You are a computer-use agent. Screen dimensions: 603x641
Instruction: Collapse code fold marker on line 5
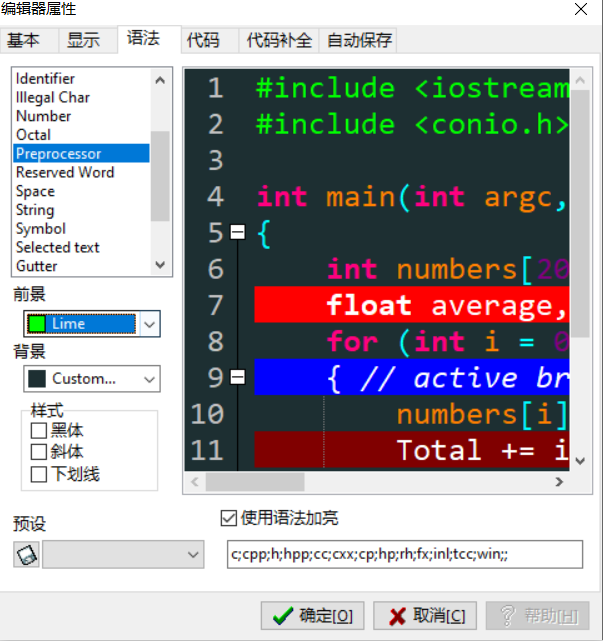pos(238,232)
